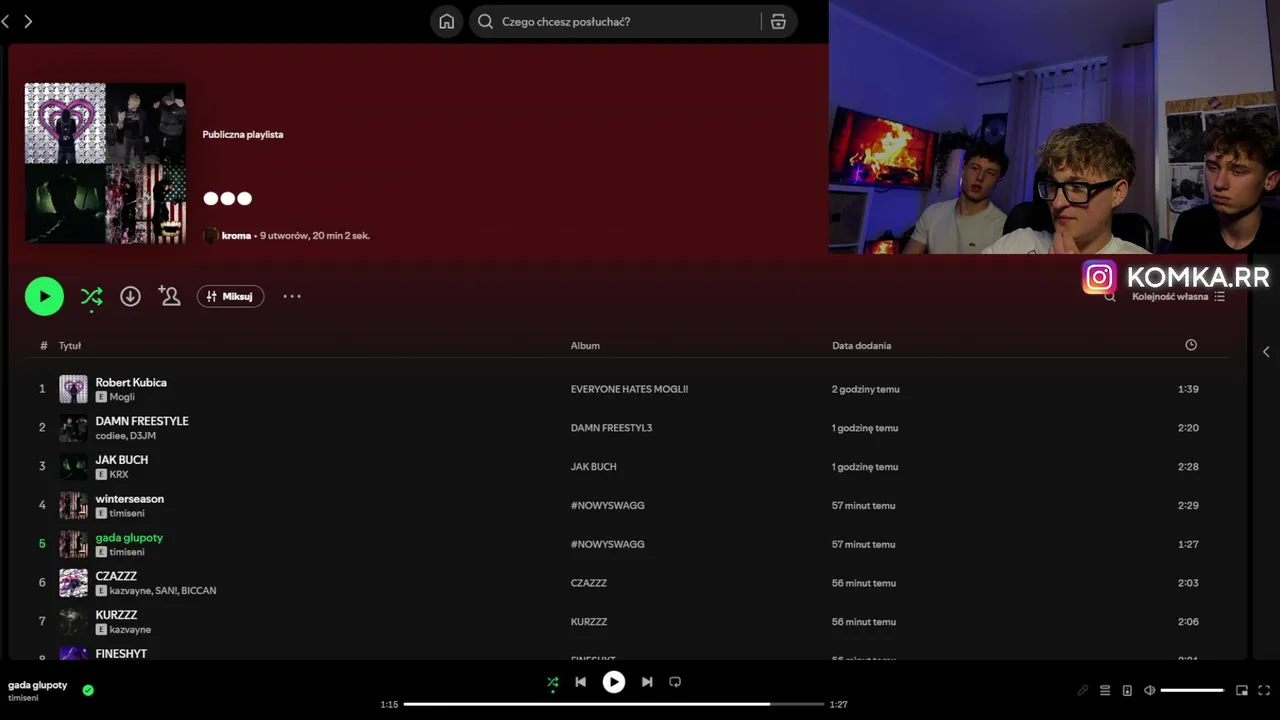
Task: Select the track 'DAMN FREESTYLE'
Action: point(142,421)
